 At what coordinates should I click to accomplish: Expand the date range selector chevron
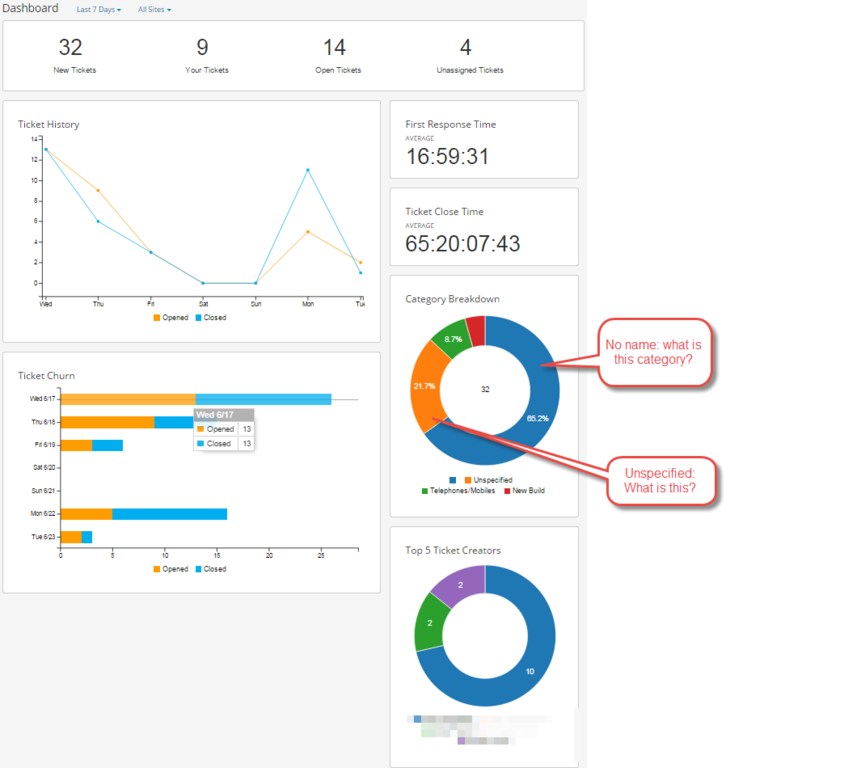[x=119, y=9]
